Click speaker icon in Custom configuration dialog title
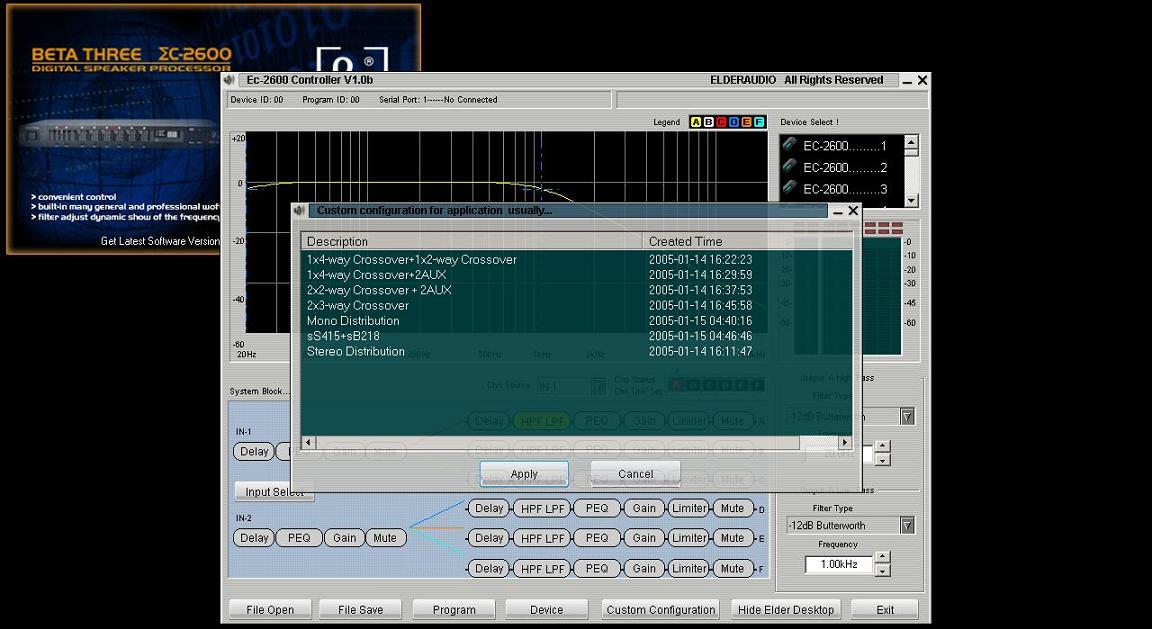The image size is (1154, 629). pos(299,210)
